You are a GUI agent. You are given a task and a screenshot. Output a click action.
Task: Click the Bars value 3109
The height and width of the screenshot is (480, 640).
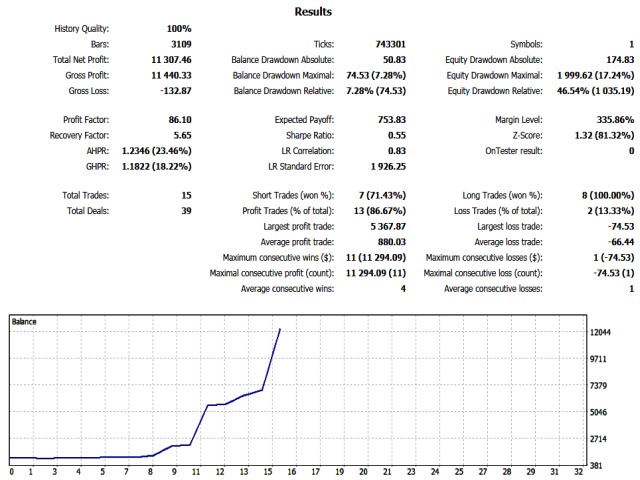pyautogui.click(x=181, y=44)
